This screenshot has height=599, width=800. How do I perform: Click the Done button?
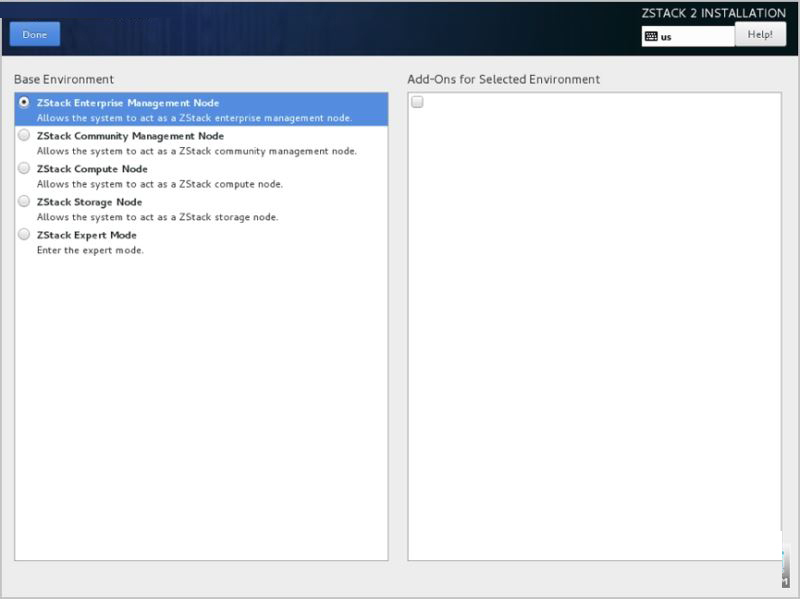(x=35, y=34)
